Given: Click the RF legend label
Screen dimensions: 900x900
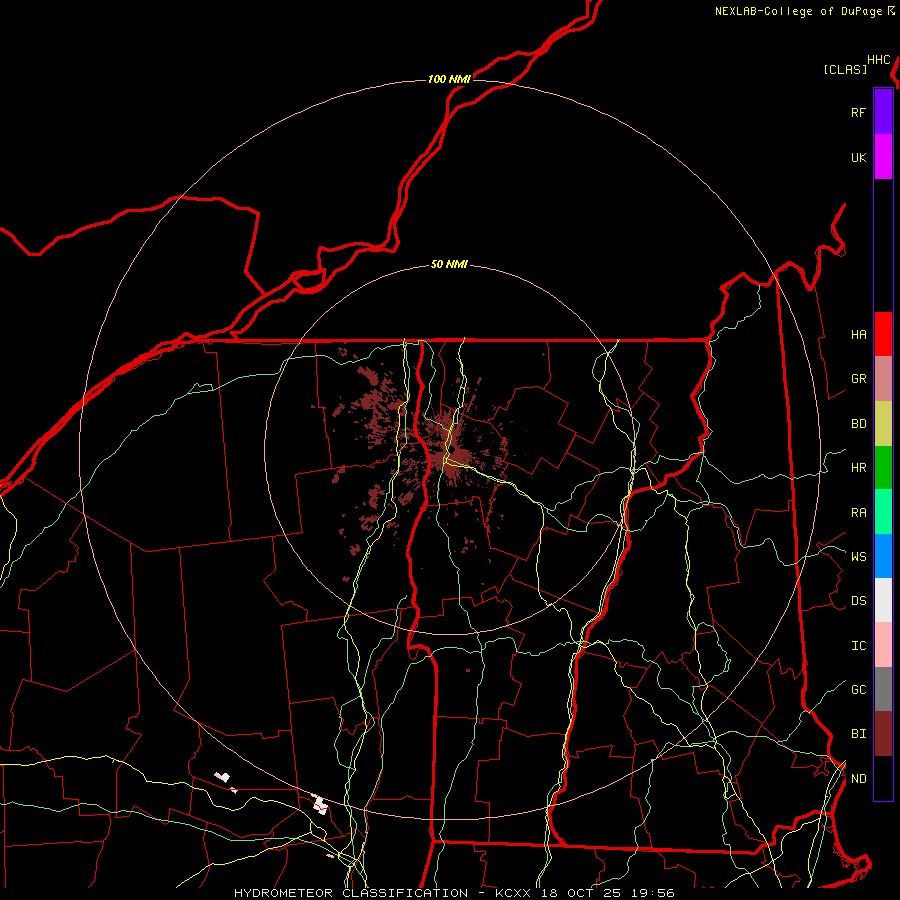Looking at the screenshot, I should pyautogui.click(x=858, y=113).
